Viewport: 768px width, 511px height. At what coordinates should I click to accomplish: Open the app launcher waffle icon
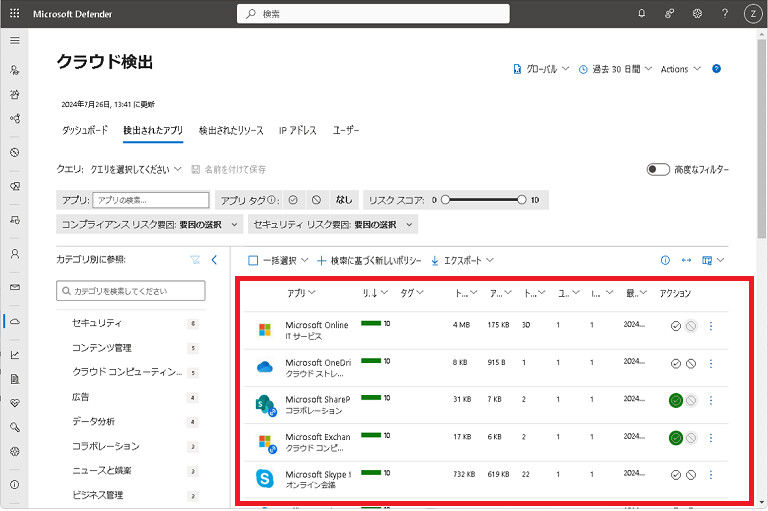(x=15, y=13)
